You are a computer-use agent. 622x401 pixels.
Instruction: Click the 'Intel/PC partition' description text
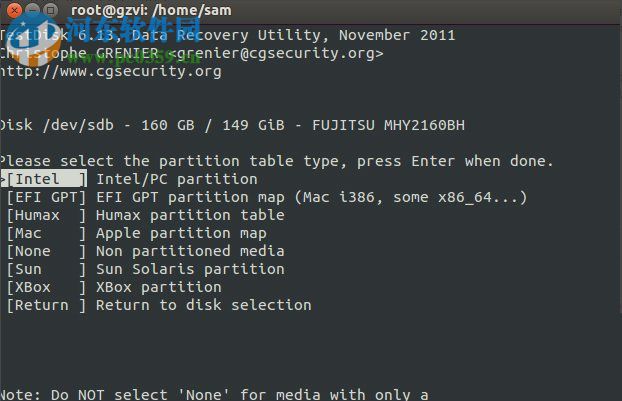(176, 179)
